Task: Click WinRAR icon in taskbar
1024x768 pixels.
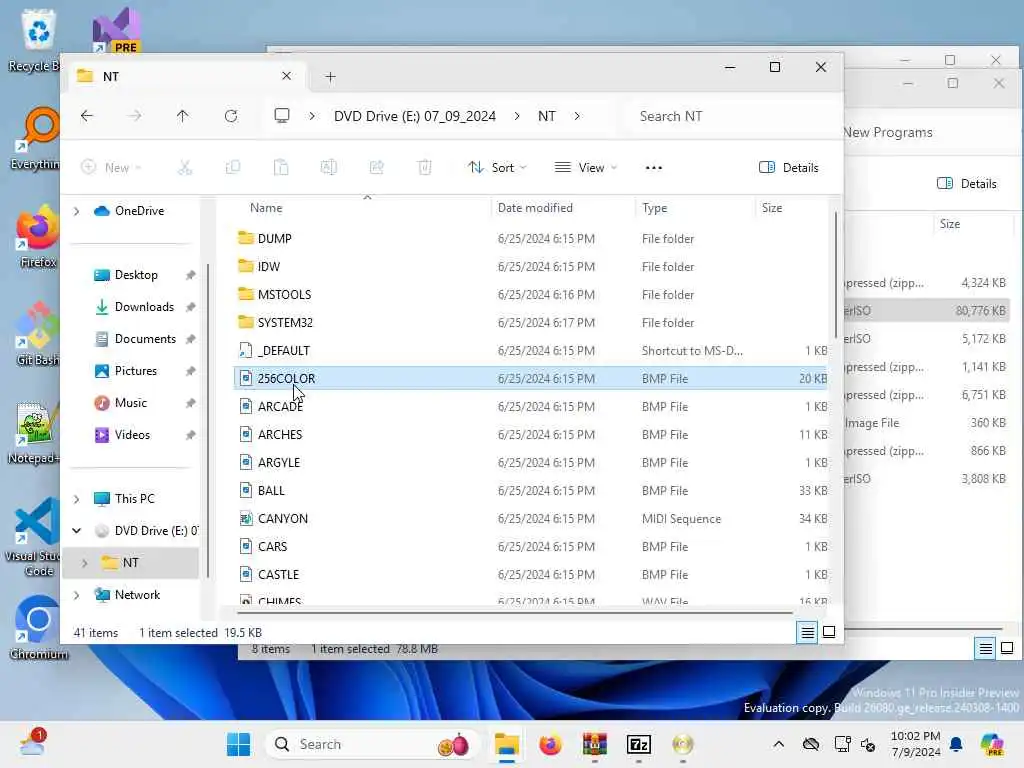Action: 595,744
